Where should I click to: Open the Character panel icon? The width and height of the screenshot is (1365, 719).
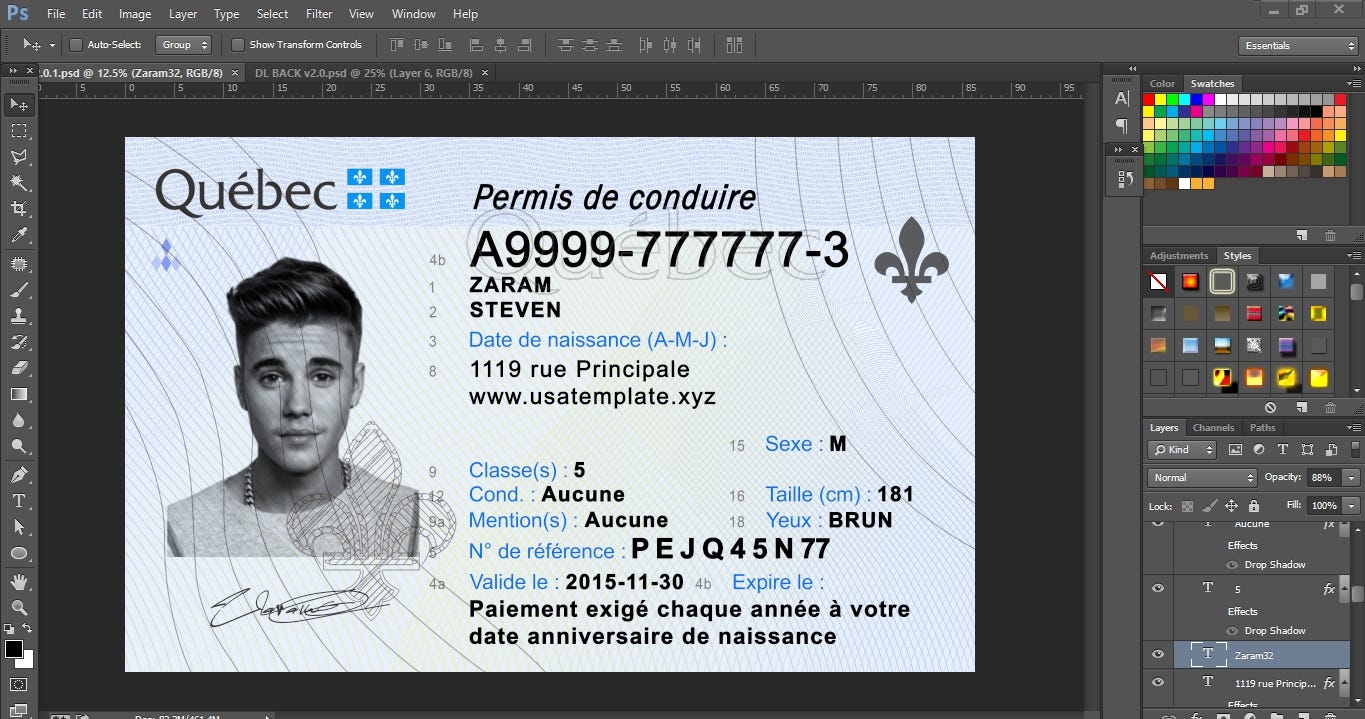(x=1121, y=98)
